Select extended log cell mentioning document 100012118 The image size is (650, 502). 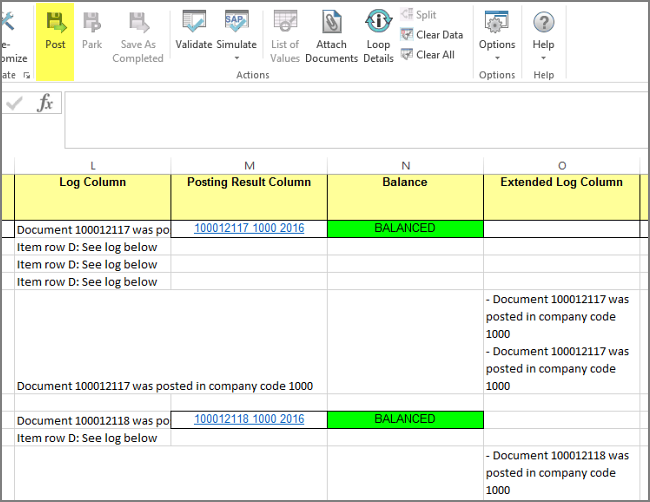pos(562,473)
